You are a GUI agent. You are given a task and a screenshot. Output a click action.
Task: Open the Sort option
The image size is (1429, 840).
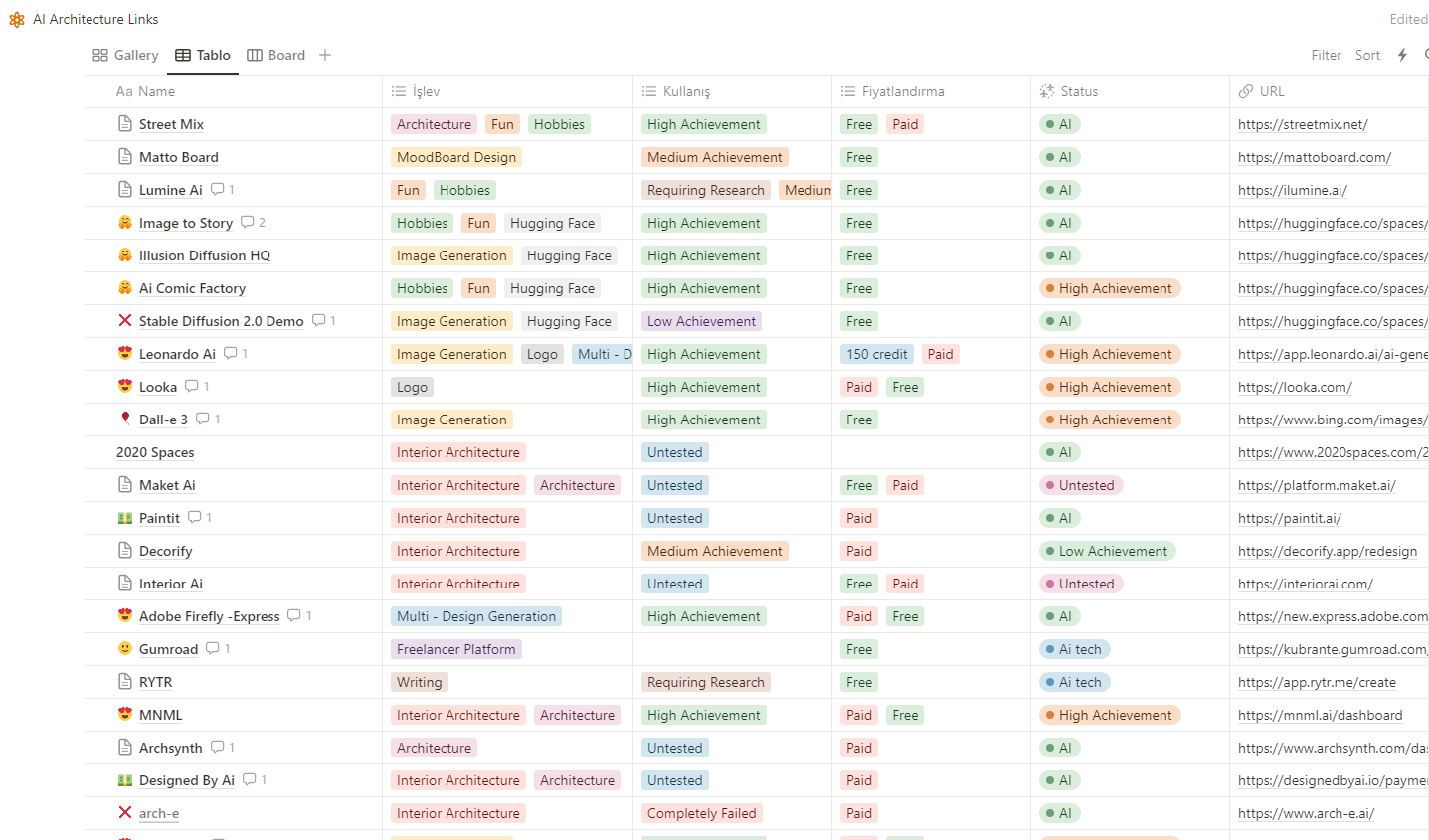pos(1367,55)
